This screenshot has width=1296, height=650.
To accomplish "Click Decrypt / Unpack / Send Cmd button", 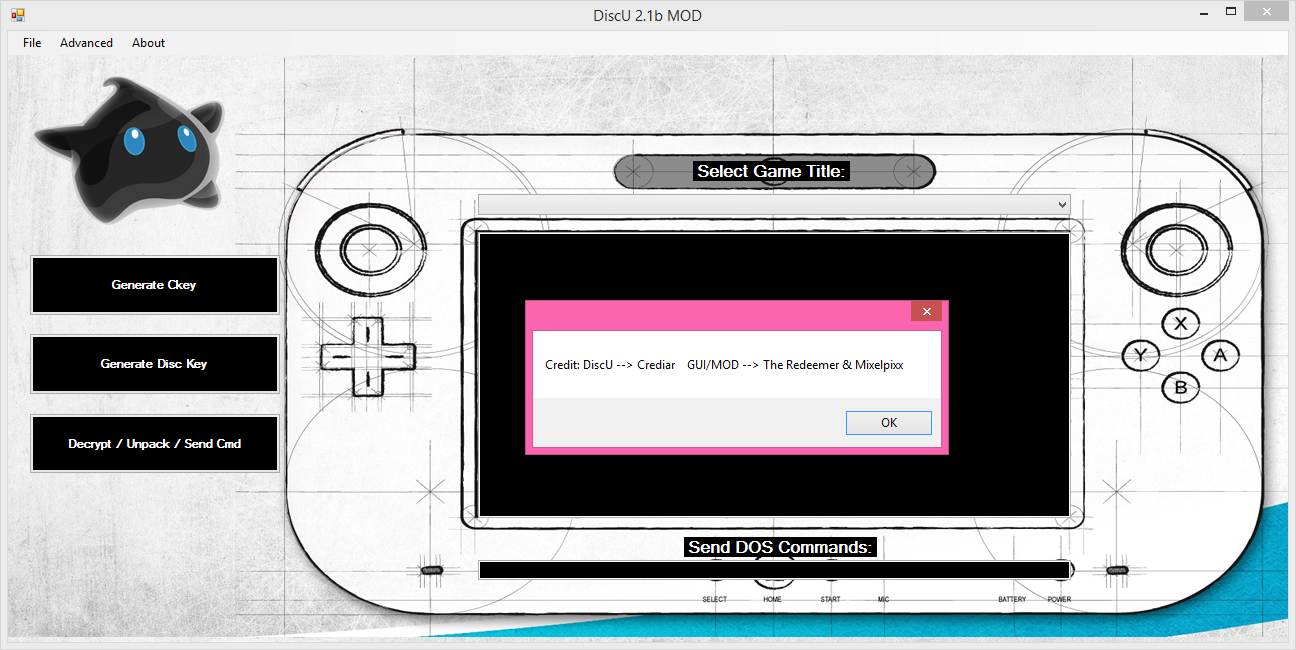I will tap(154, 443).
